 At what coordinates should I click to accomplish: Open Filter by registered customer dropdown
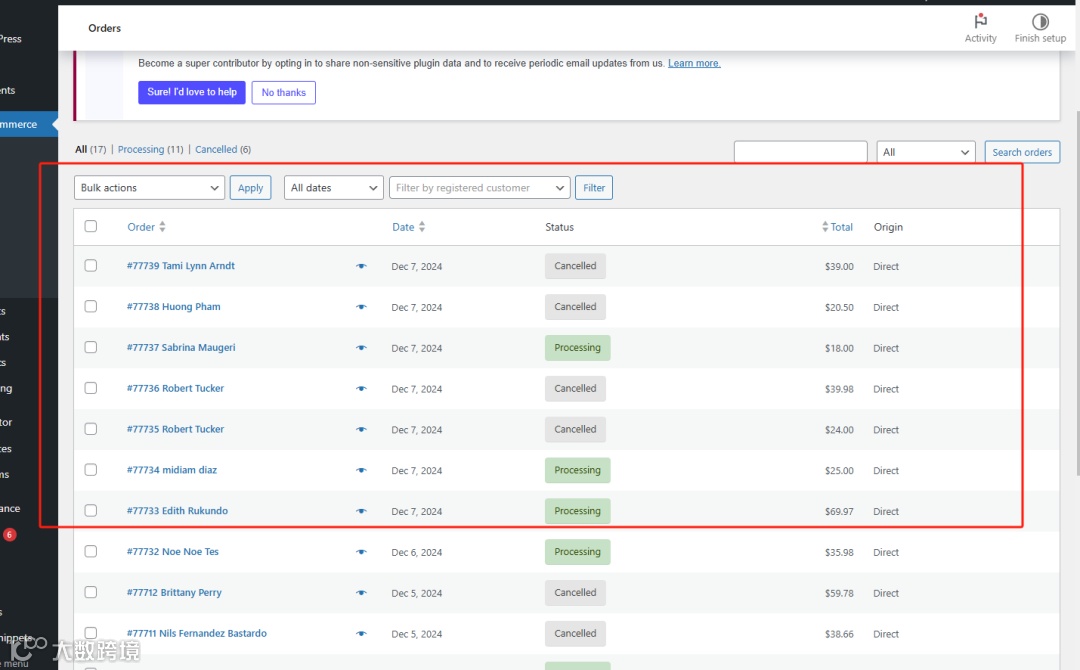480,188
